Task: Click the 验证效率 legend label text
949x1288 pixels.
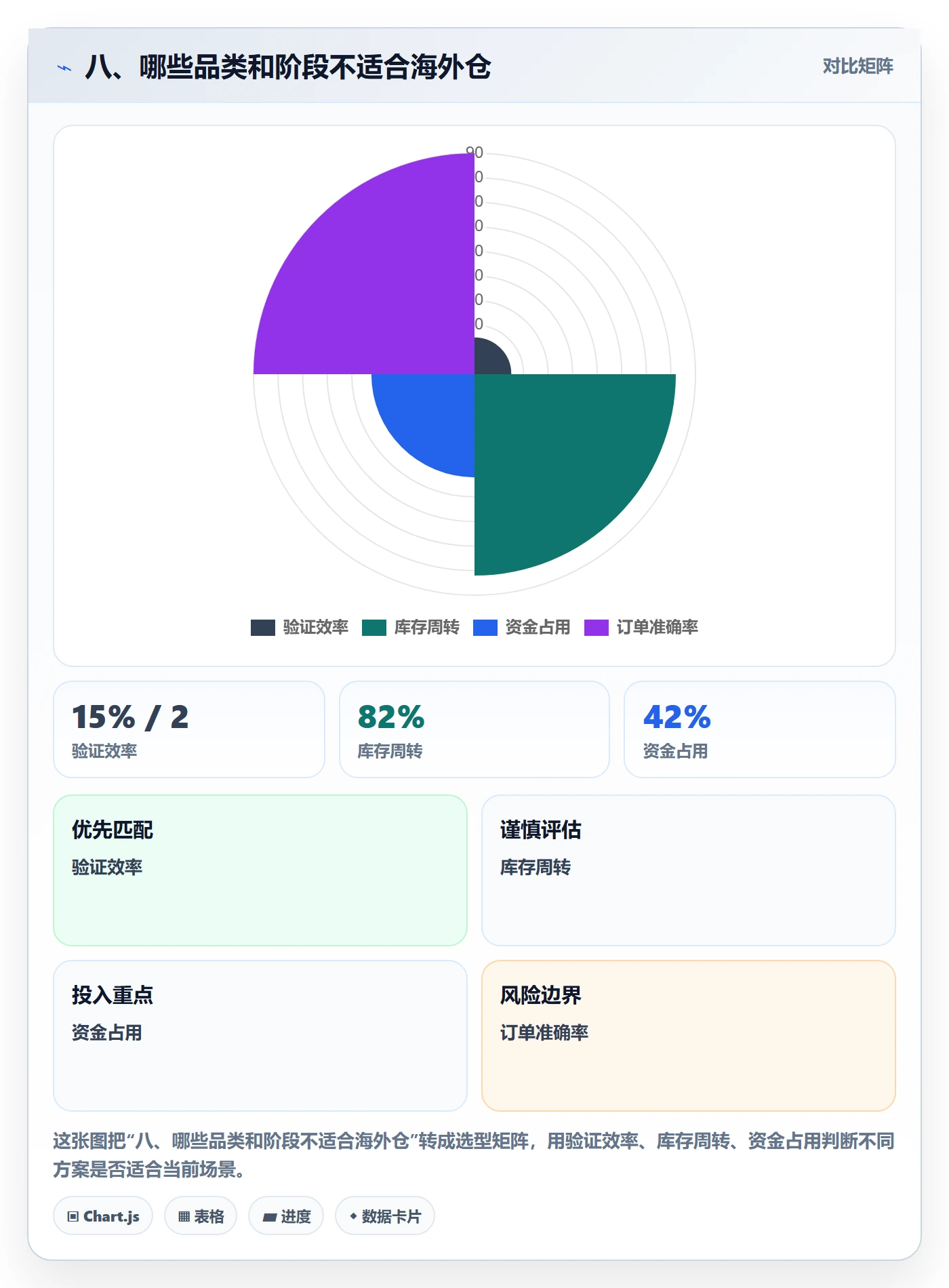Action: click(316, 627)
